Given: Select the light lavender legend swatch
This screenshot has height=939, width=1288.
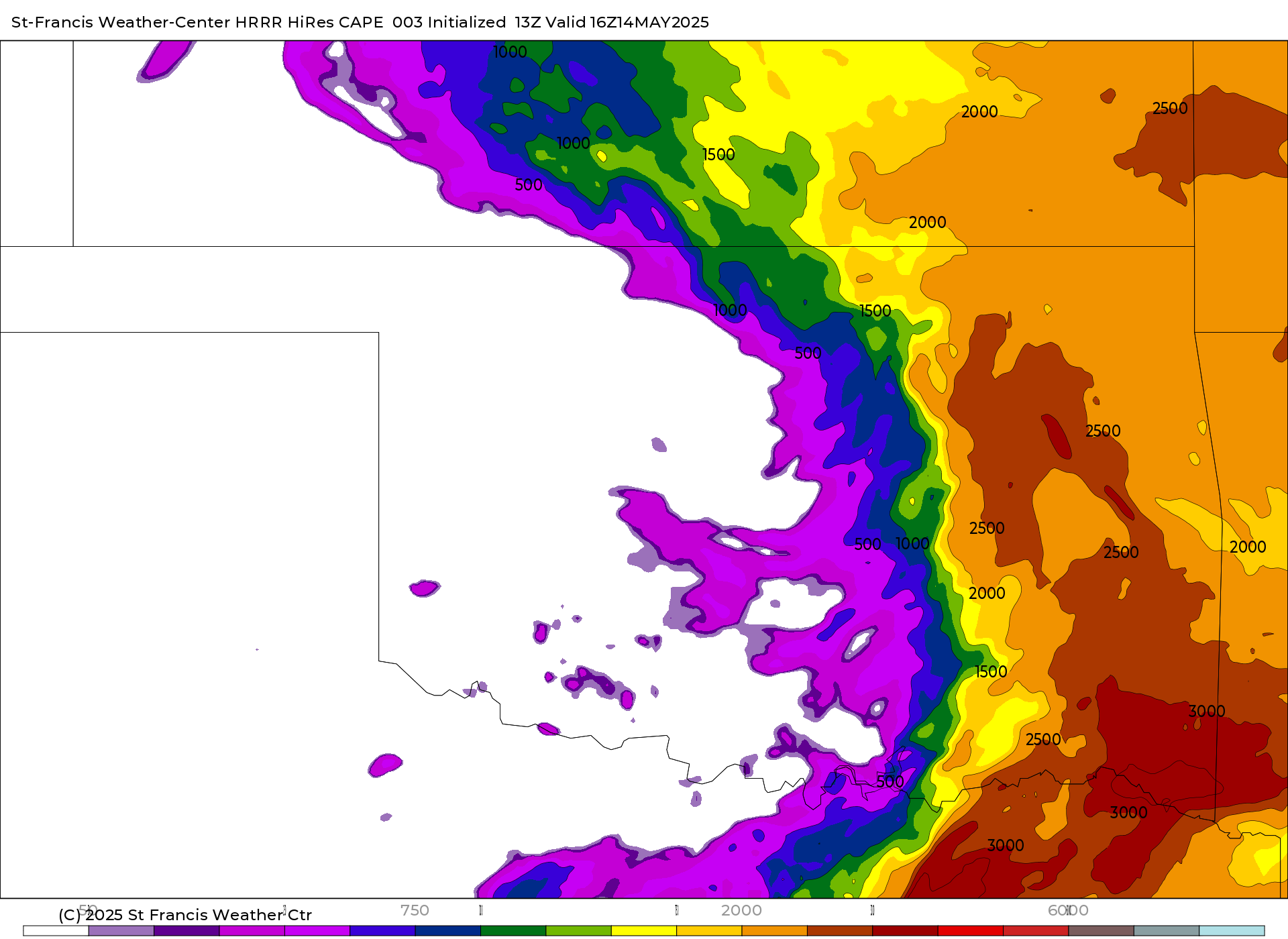Looking at the screenshot, I should click(x=121, y=930).
